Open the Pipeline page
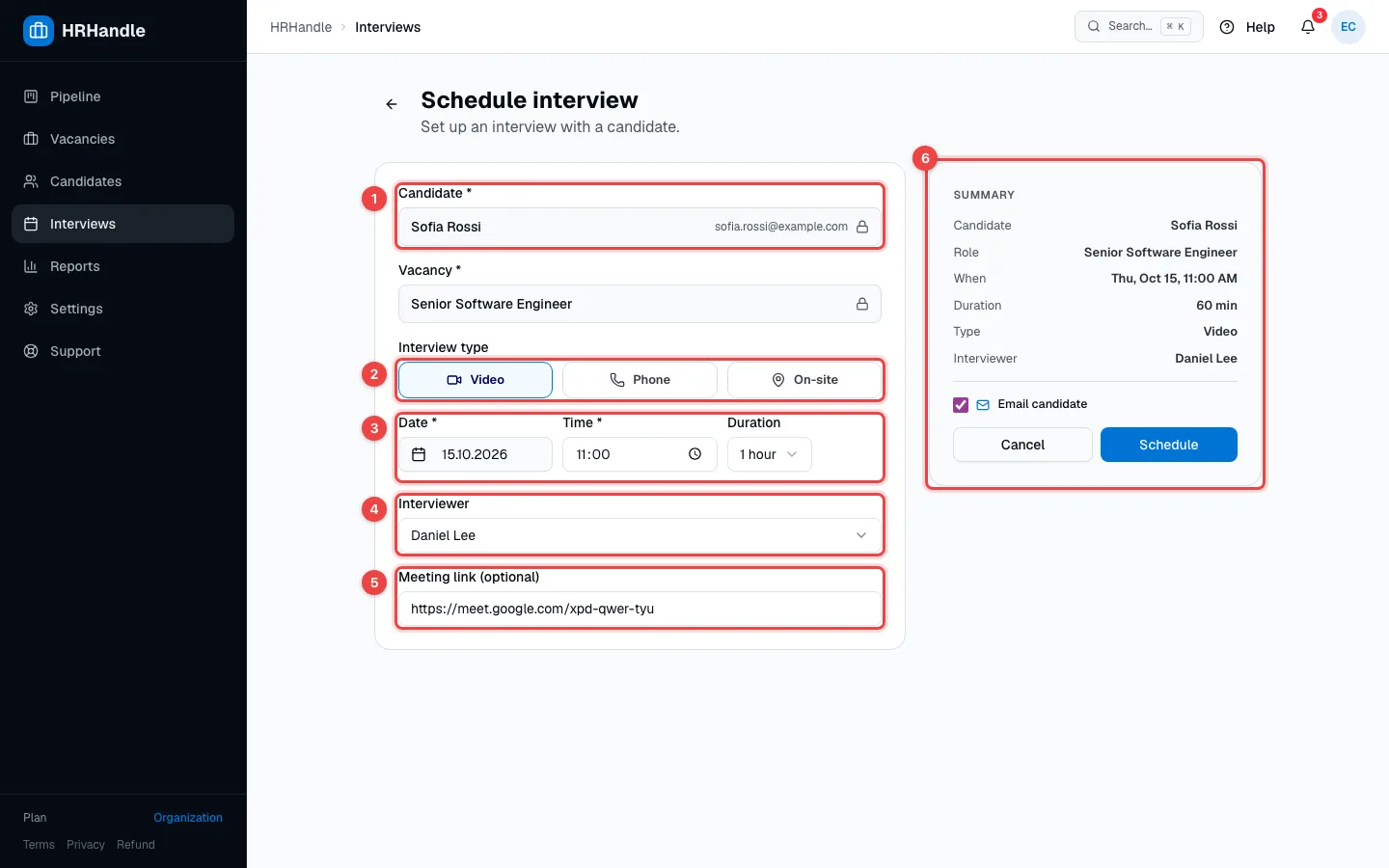The width and height of the screenshot is (1389, 868). coord(123,96)
